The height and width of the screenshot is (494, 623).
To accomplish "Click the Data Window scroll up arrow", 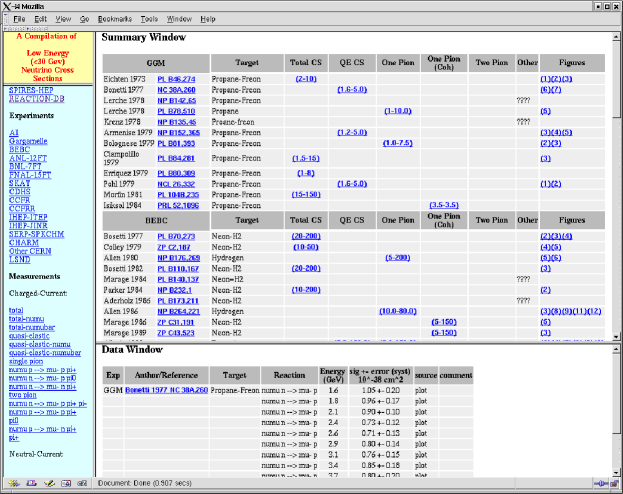I will pyautogui.click(x=616, y=349).
